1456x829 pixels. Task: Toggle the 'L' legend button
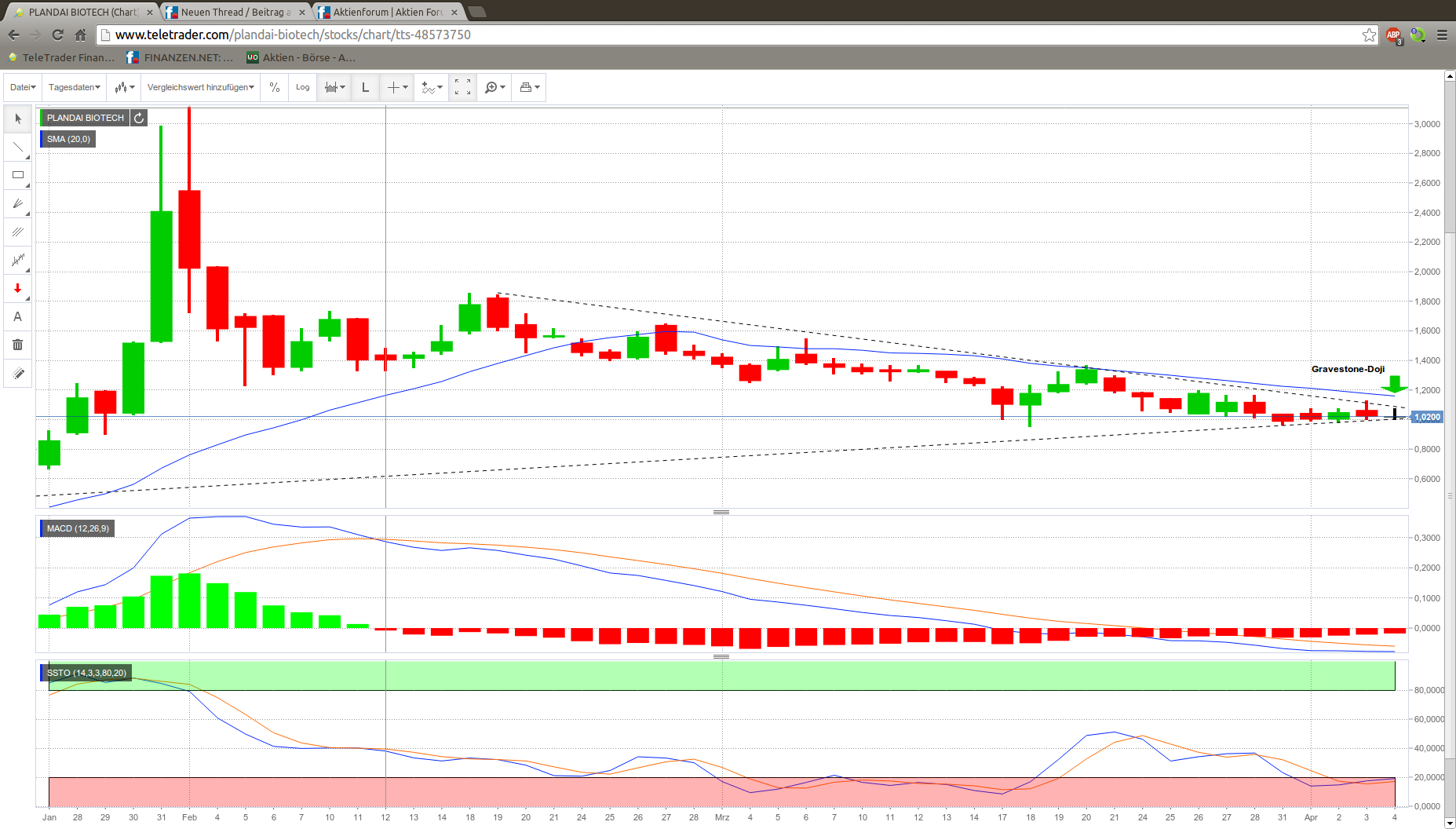(x=365, y=87)
